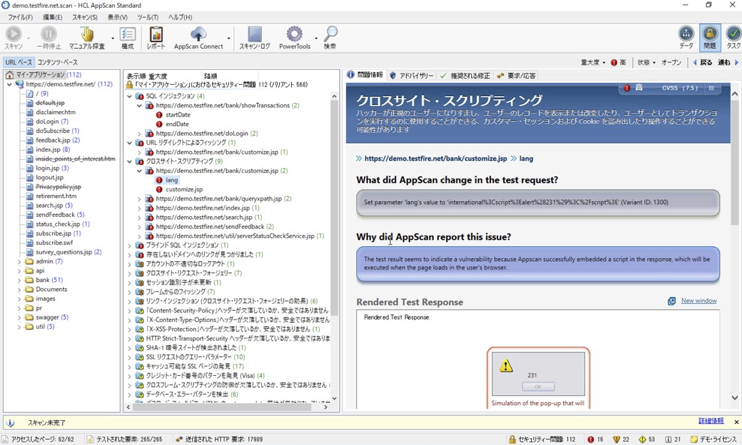Click the New window link
The height and width of the screenshot is (445, 742).
(x=699, y=301)
